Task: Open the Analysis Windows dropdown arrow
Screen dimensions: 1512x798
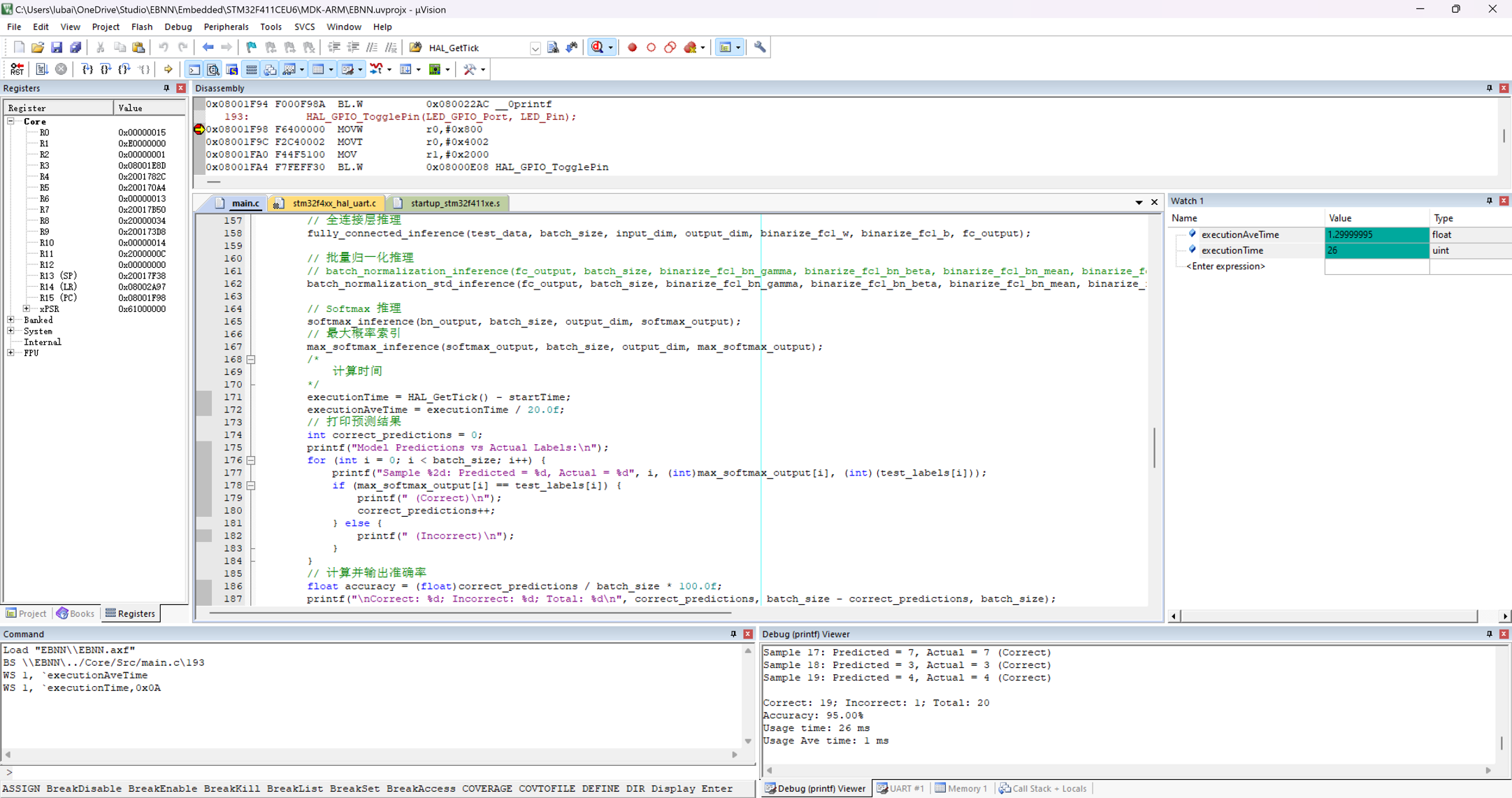Action: [389, 69]
